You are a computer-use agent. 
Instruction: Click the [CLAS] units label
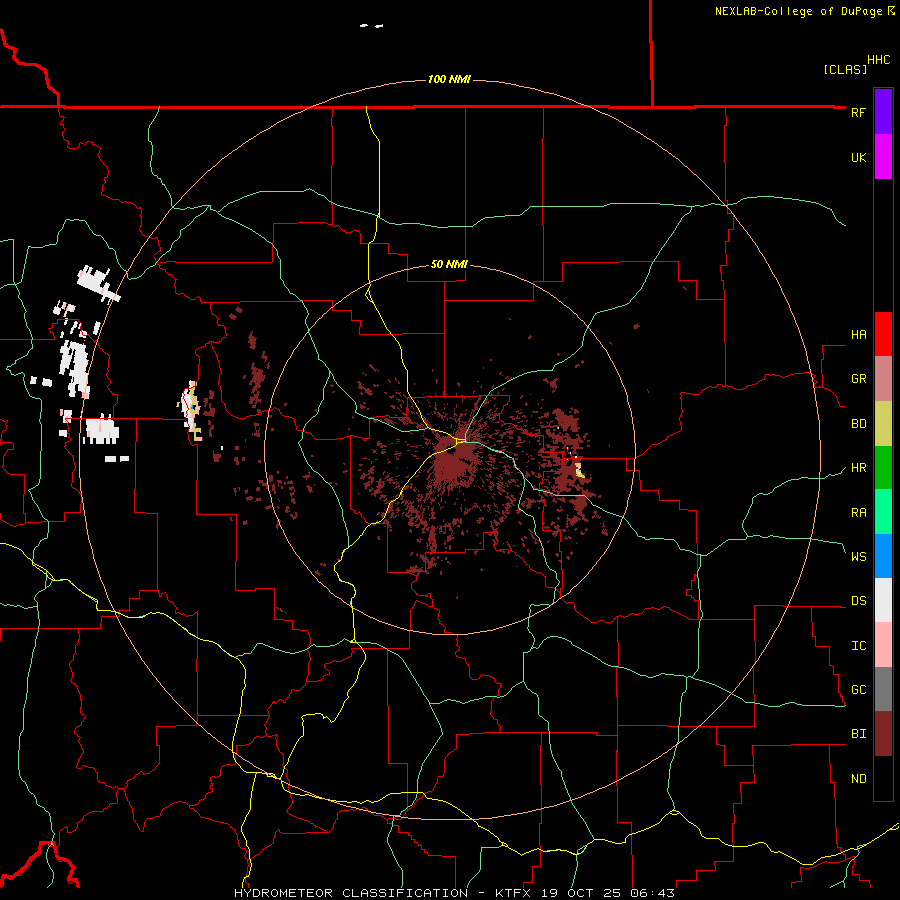point(844,69)
